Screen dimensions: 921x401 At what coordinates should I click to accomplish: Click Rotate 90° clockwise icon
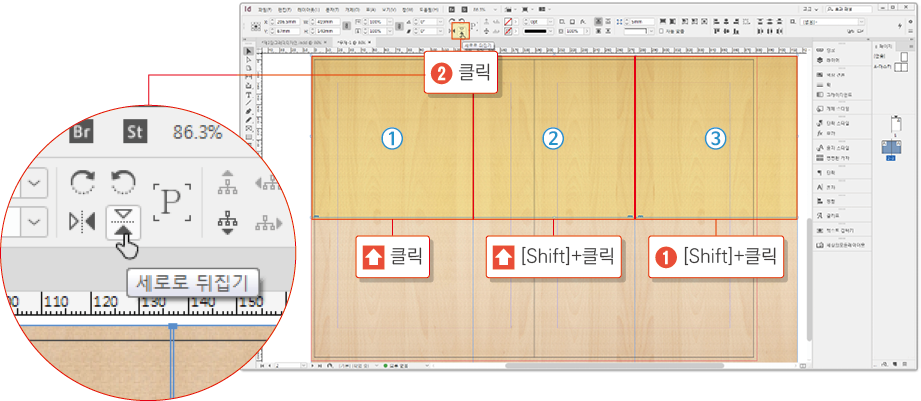click(451, 21)
